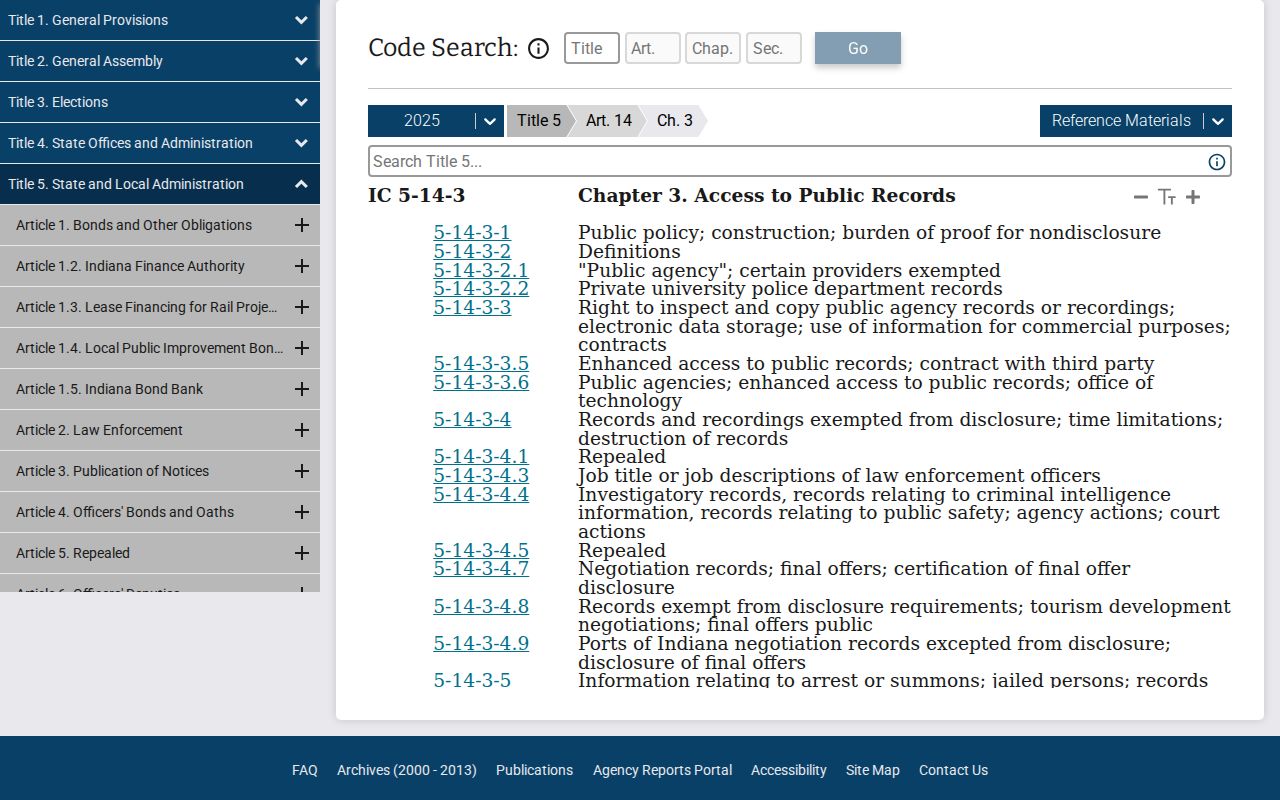Image resolution: width=1280 pixels, height=800 pixels.
Task: Focus the Art. code search field
Action: coord(653,48)
